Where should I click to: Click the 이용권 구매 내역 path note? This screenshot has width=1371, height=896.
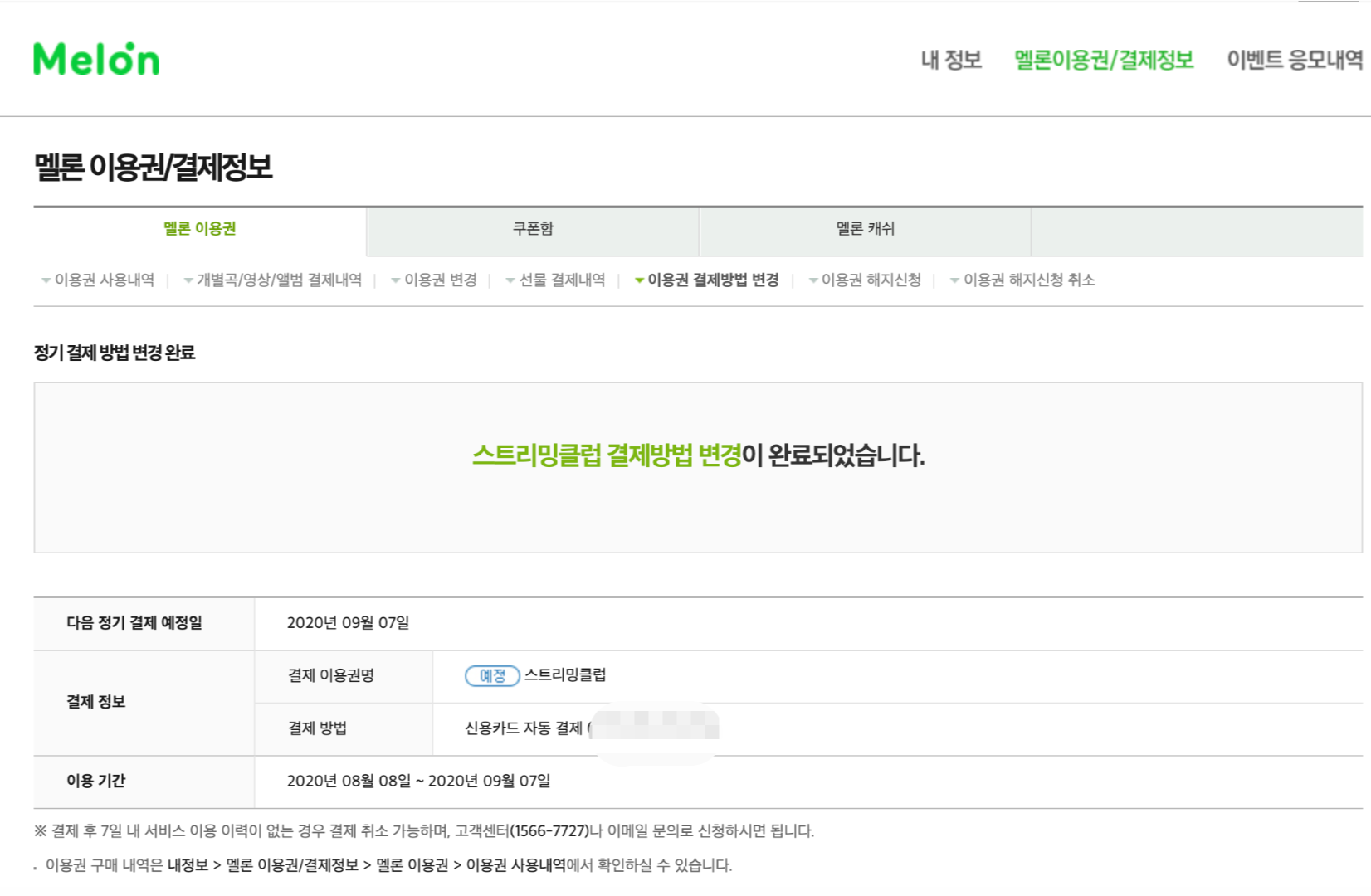(x=388, y=866)
